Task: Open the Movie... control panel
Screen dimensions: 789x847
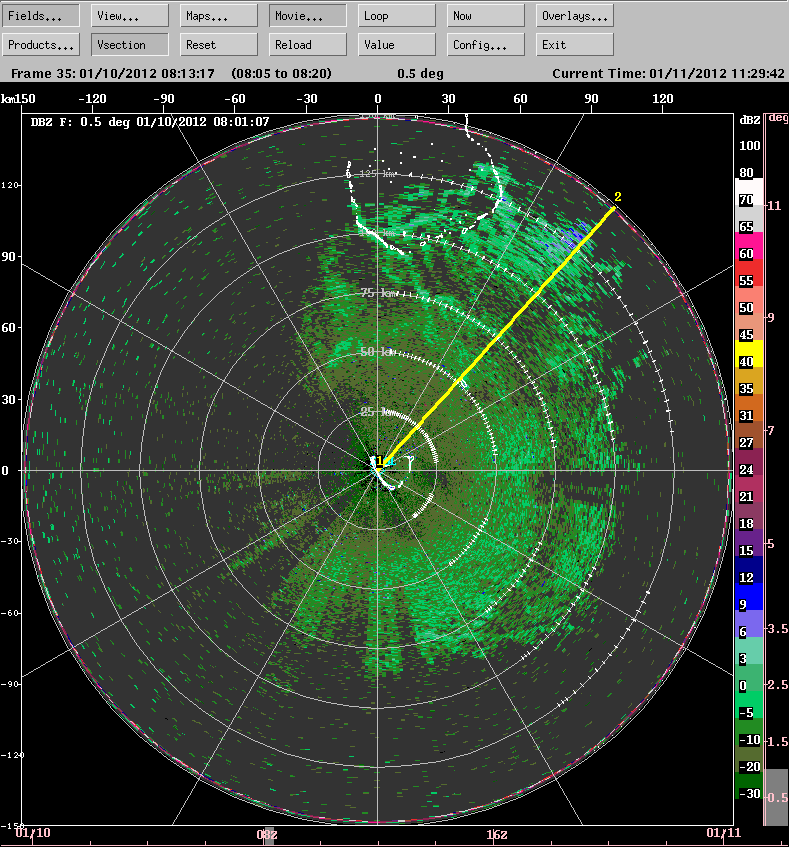Action: pos(308,16)
